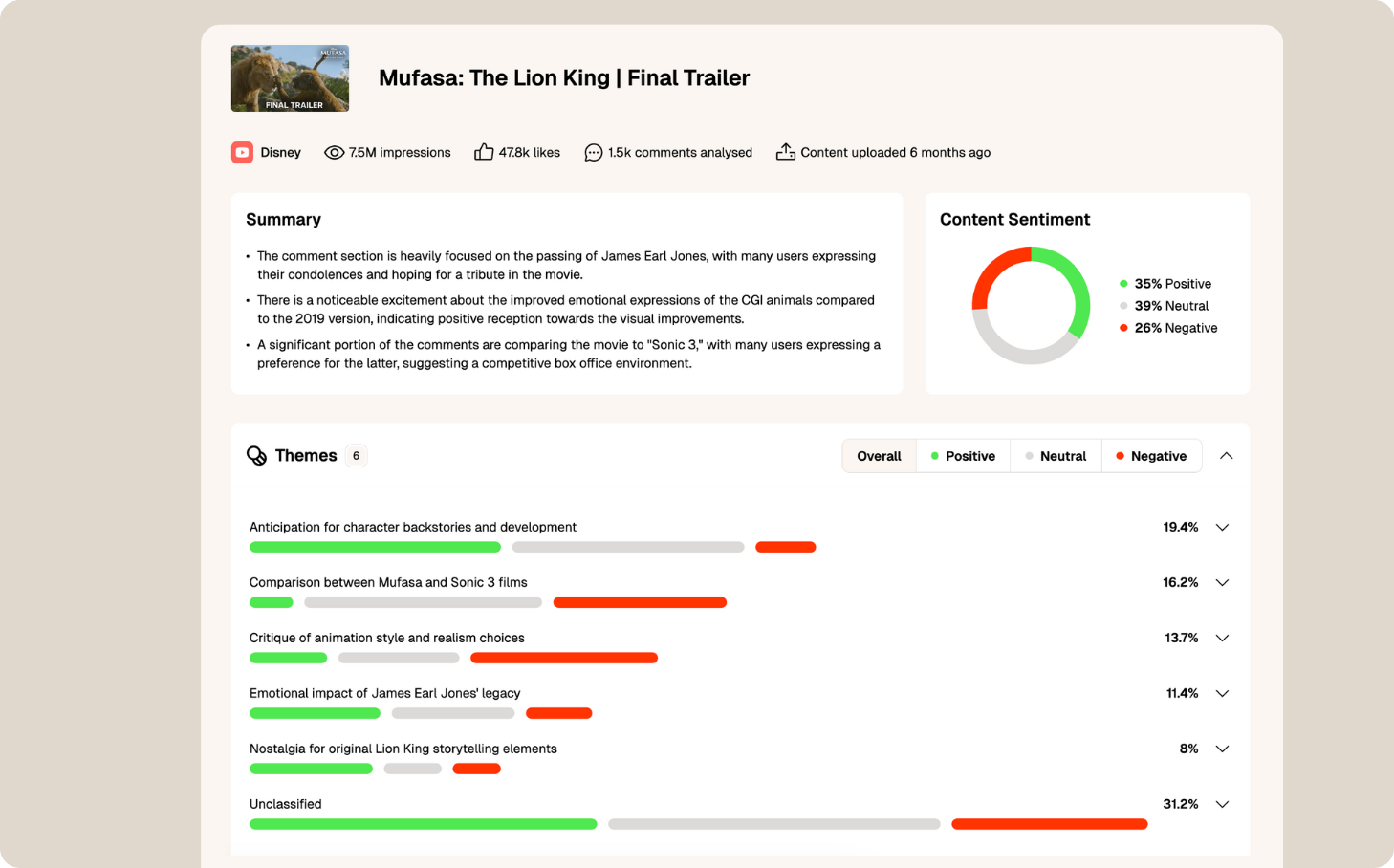Image resolution: width=1394 pixels, height=868 pixels.
Task: Expand the Mufasa and Sonic 3 comparison theme
Action: tap(1222, 583)
